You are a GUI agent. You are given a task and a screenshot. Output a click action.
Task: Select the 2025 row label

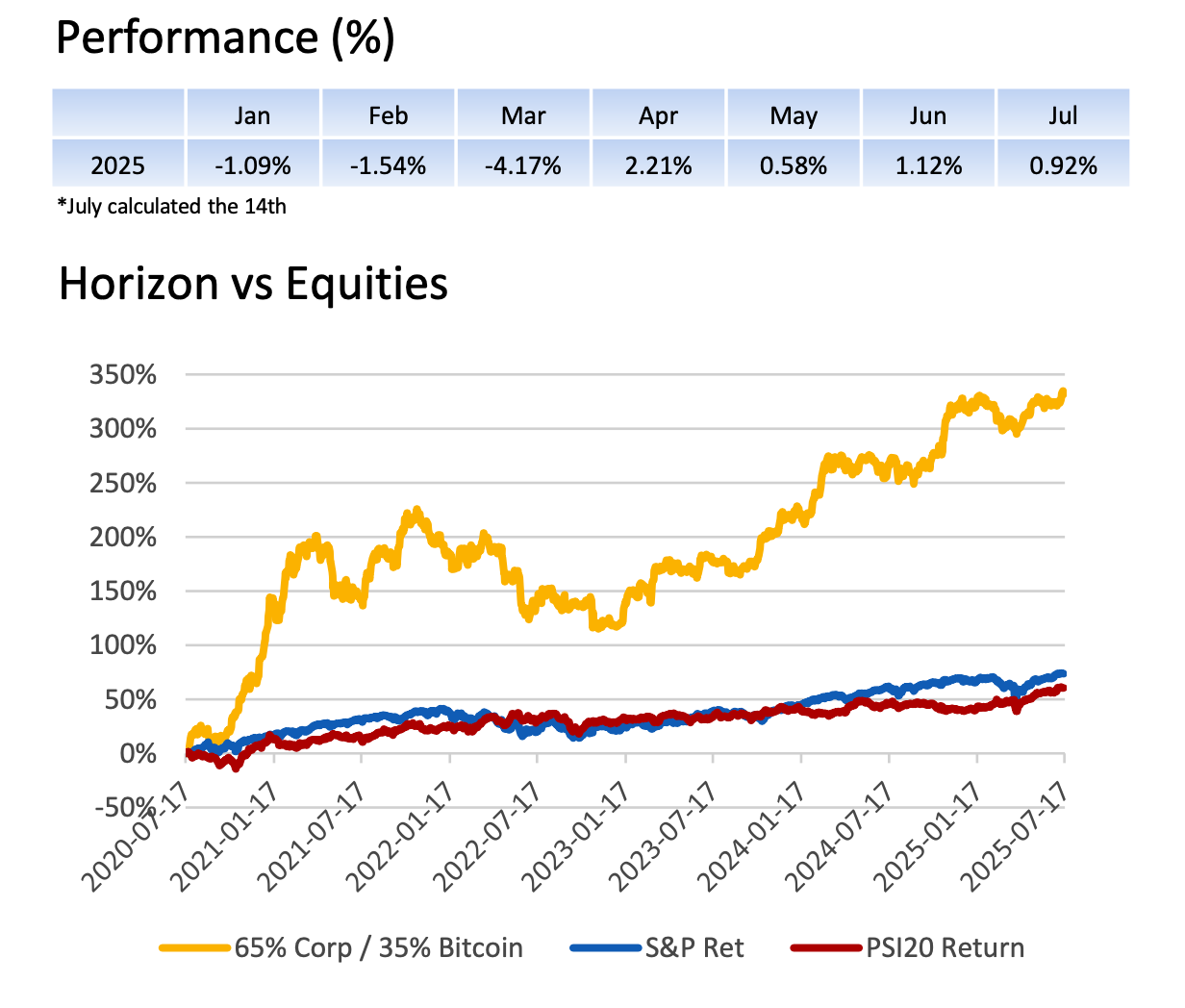tap(117, 165)
